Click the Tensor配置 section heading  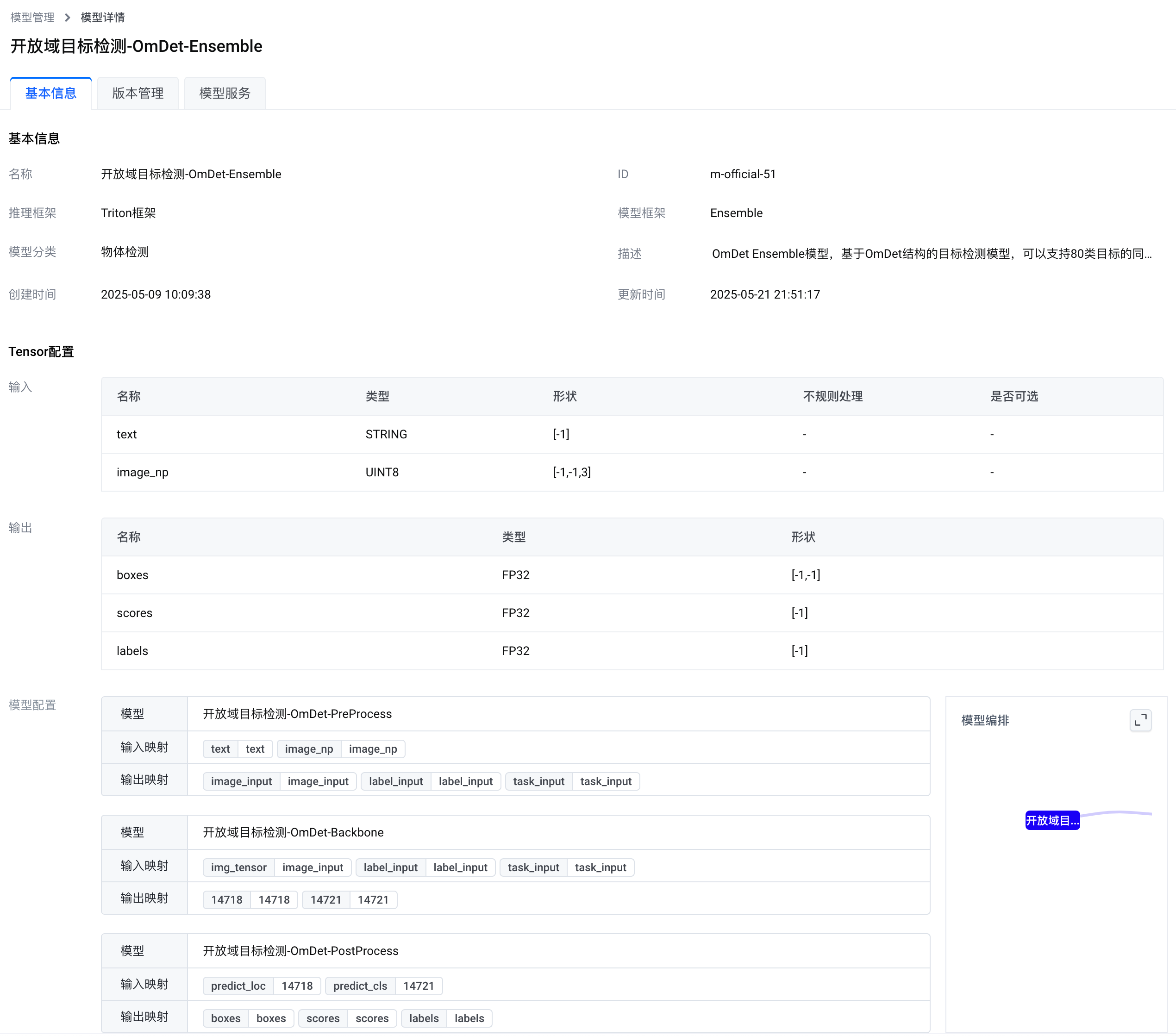tap(41, 351)
